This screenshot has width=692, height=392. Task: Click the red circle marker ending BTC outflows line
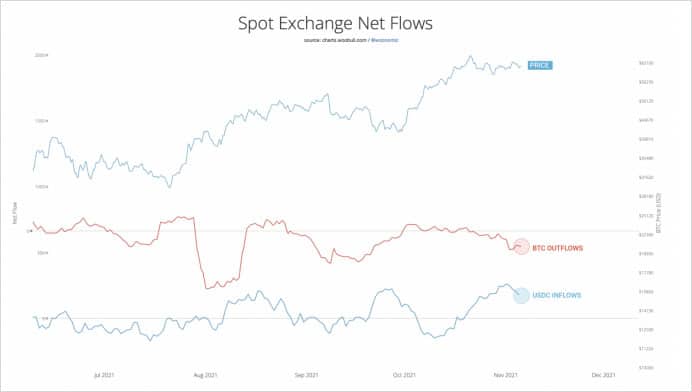(521, 246)
